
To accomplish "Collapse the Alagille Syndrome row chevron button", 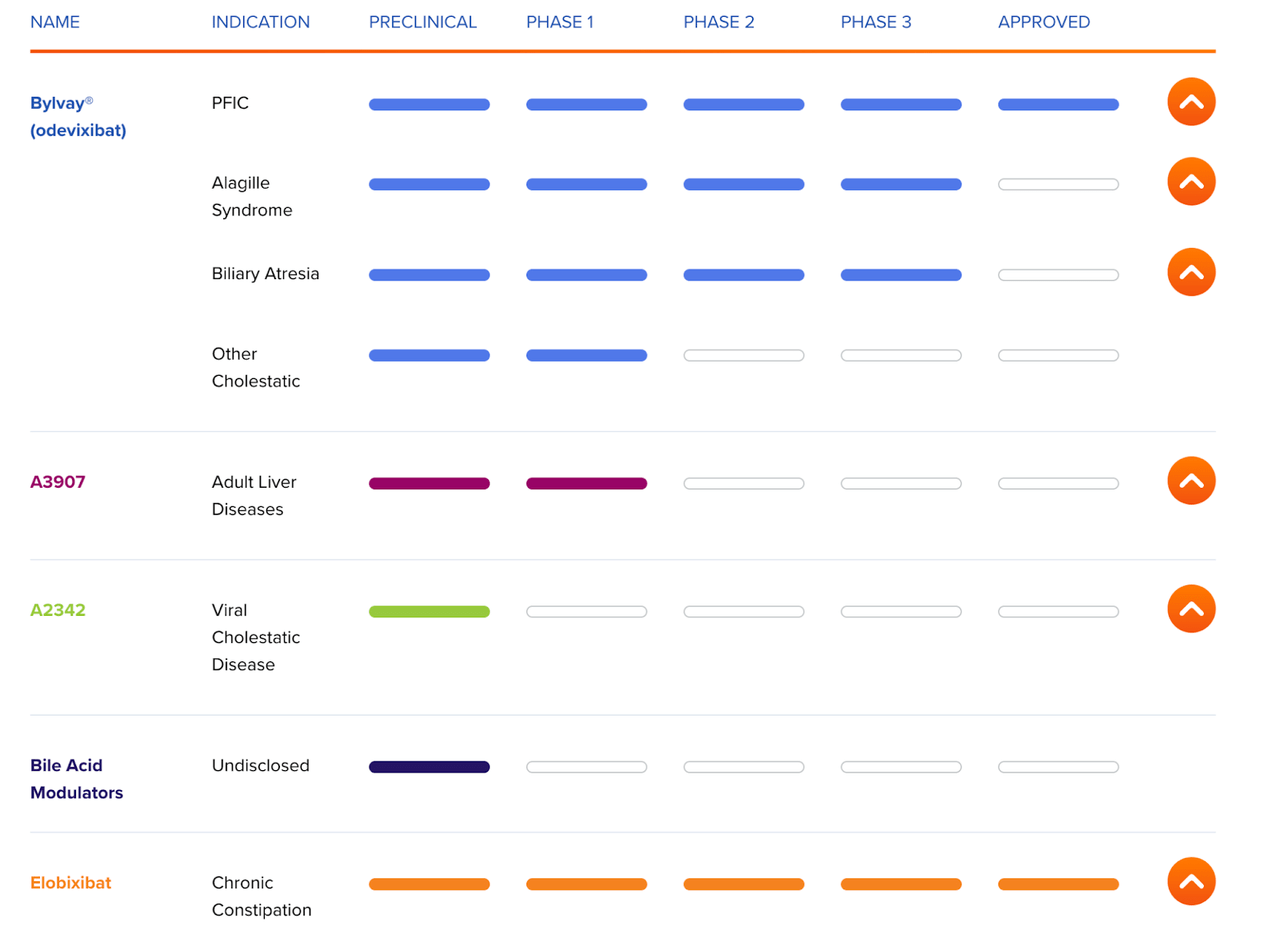I will (1191, 181).
